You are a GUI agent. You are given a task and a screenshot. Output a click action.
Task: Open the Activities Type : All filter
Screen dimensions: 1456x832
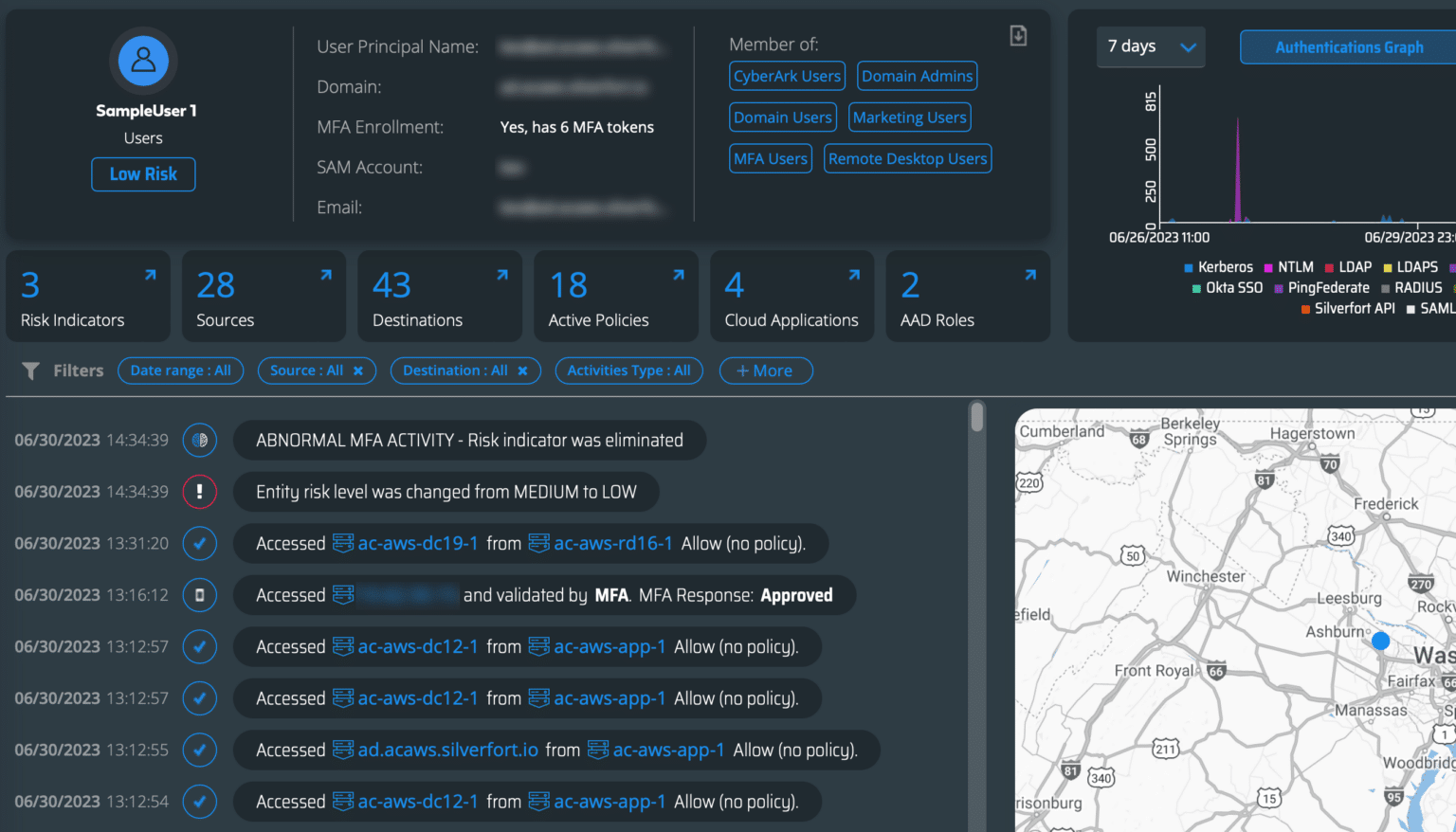(628, 371)
